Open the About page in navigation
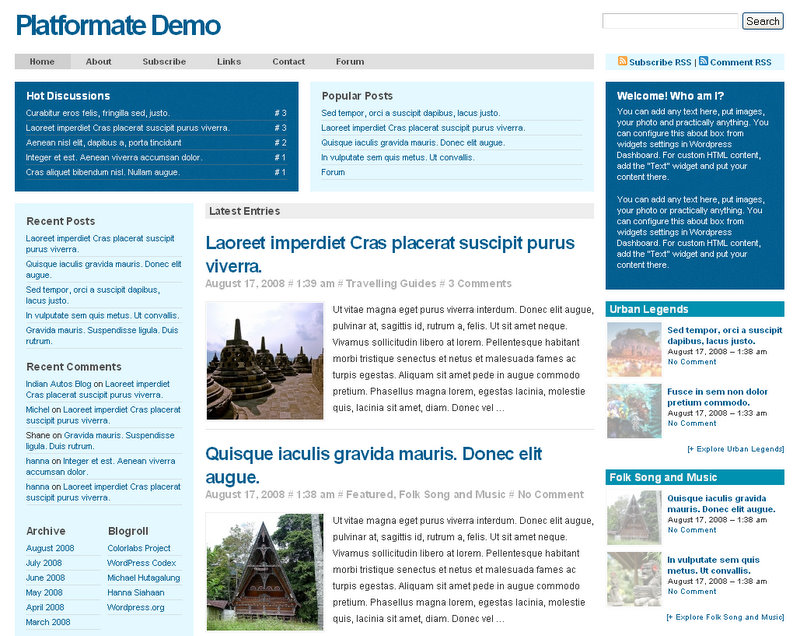800x636 pixels. [98, 62]
